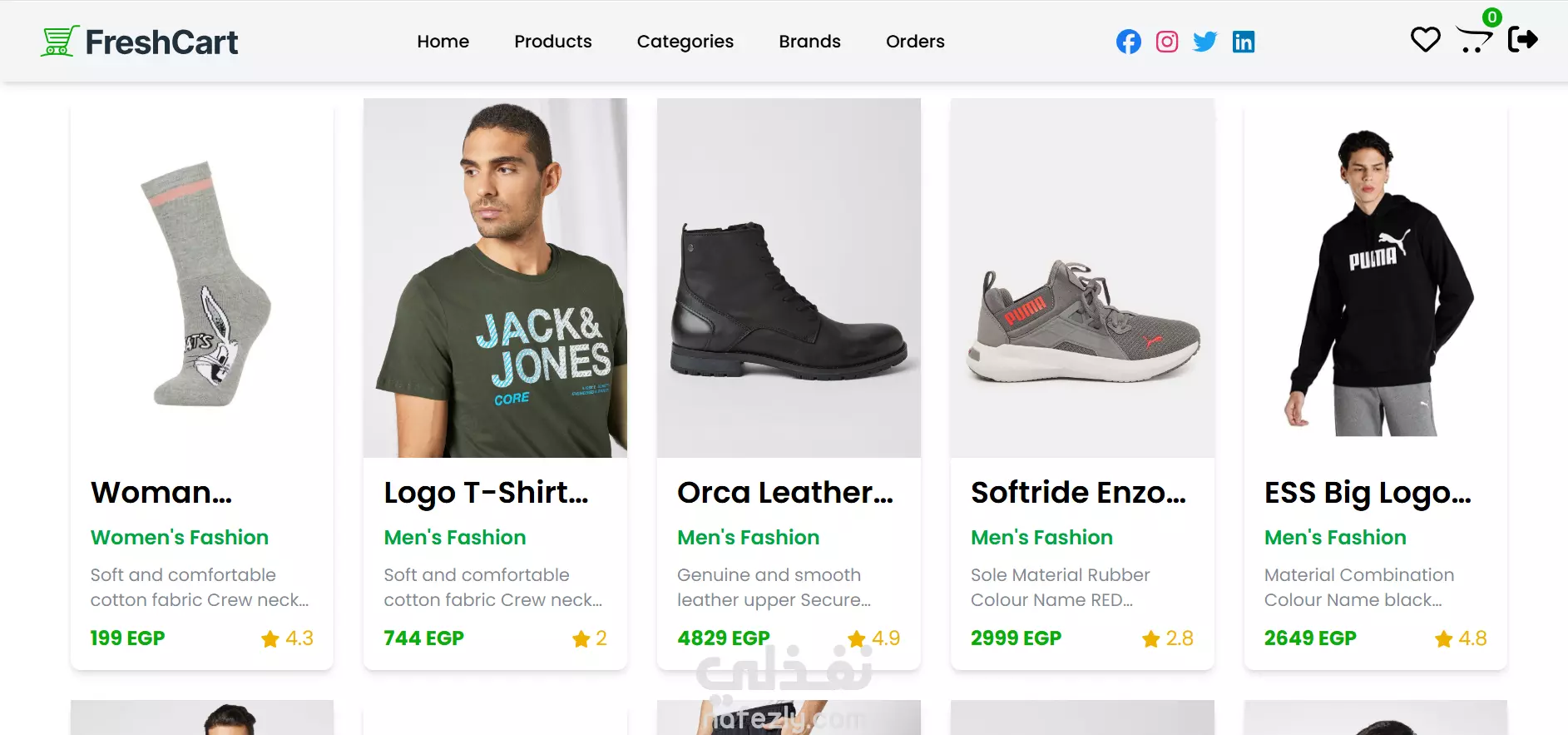This screenshot has width=1568, height=735.
Task: Open the wishlist heart icon
Action: pos(1426,40)
